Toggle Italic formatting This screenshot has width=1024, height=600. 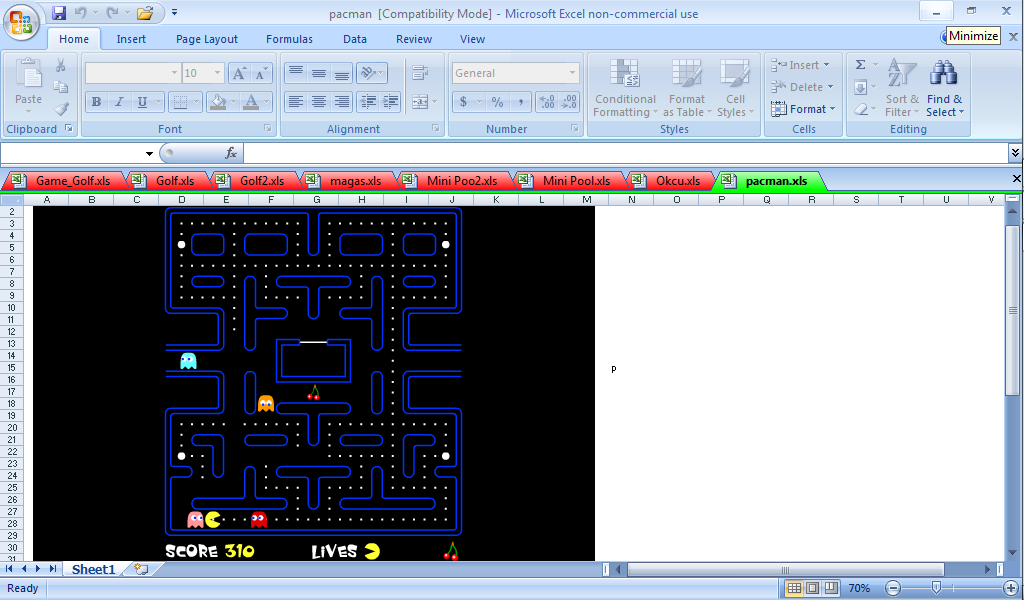pyautogui.click(x=119, y=102)
